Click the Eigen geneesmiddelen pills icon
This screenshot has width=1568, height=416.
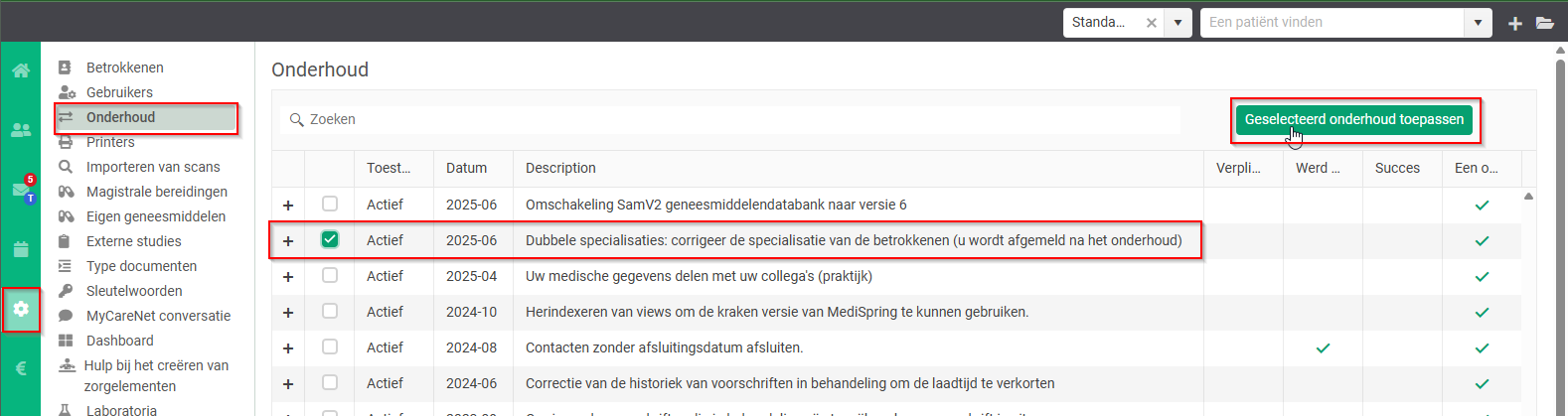tap(67, 216)
